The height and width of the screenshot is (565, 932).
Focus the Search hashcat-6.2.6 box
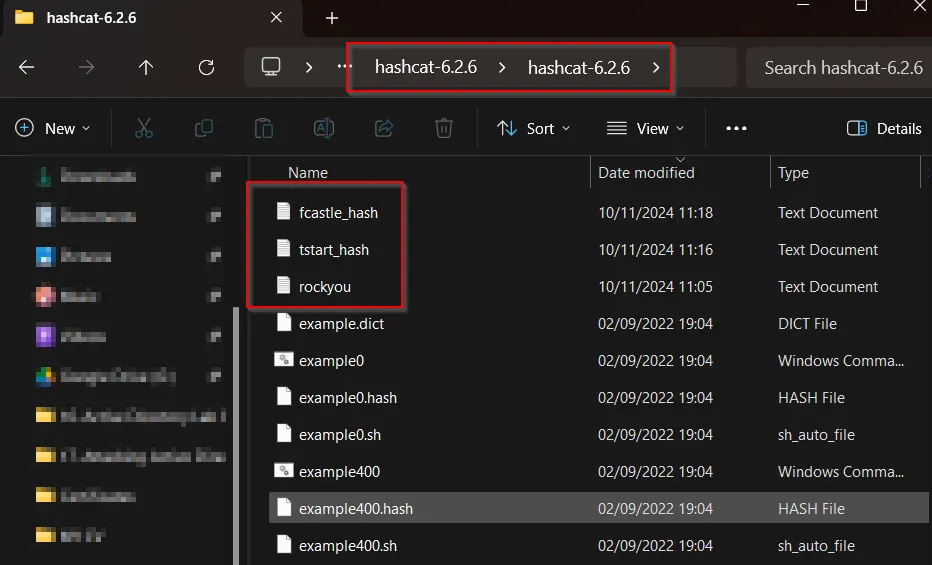839,68
